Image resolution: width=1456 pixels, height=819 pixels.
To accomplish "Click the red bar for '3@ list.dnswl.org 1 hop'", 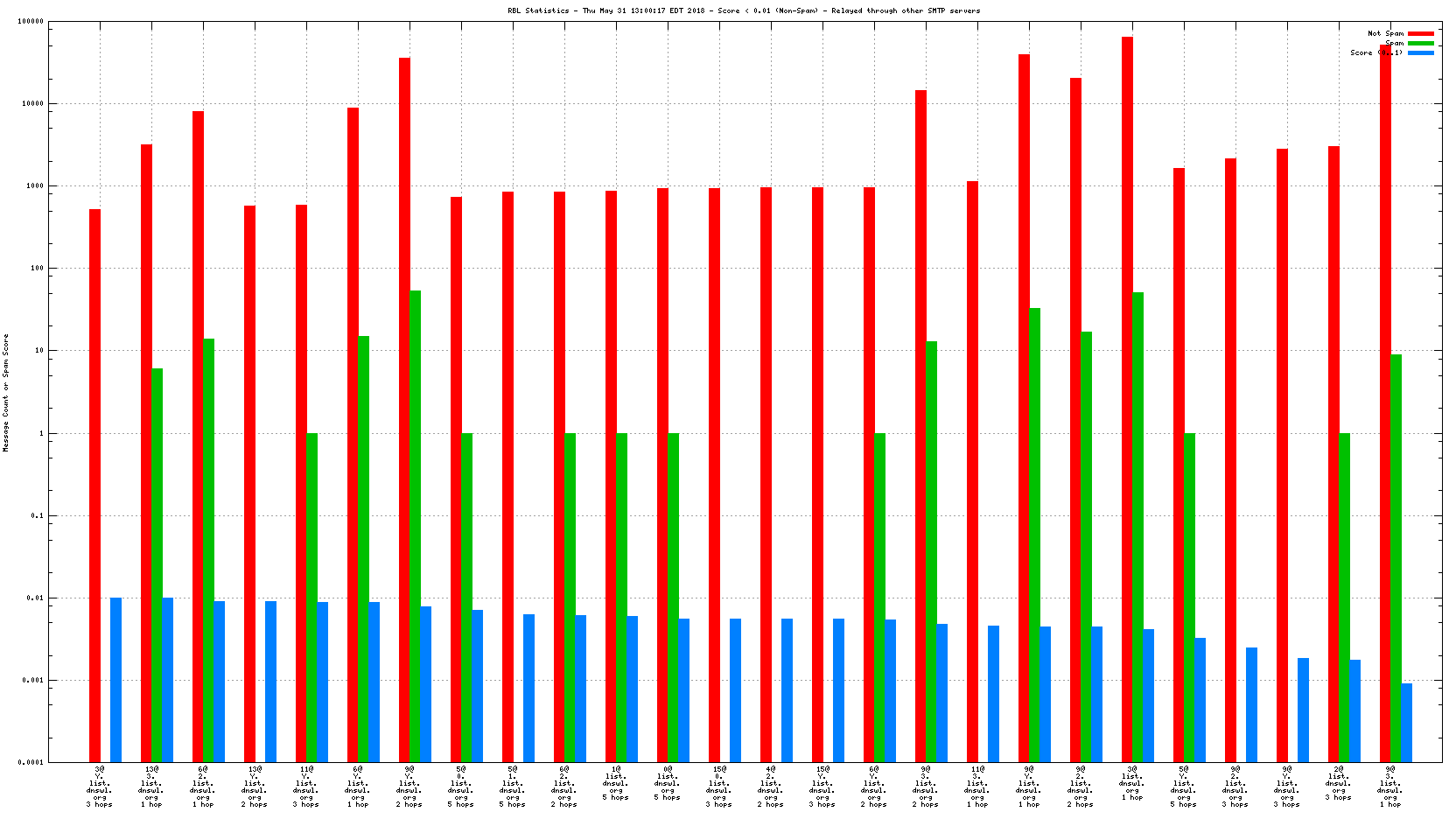I will [1127, 394].
